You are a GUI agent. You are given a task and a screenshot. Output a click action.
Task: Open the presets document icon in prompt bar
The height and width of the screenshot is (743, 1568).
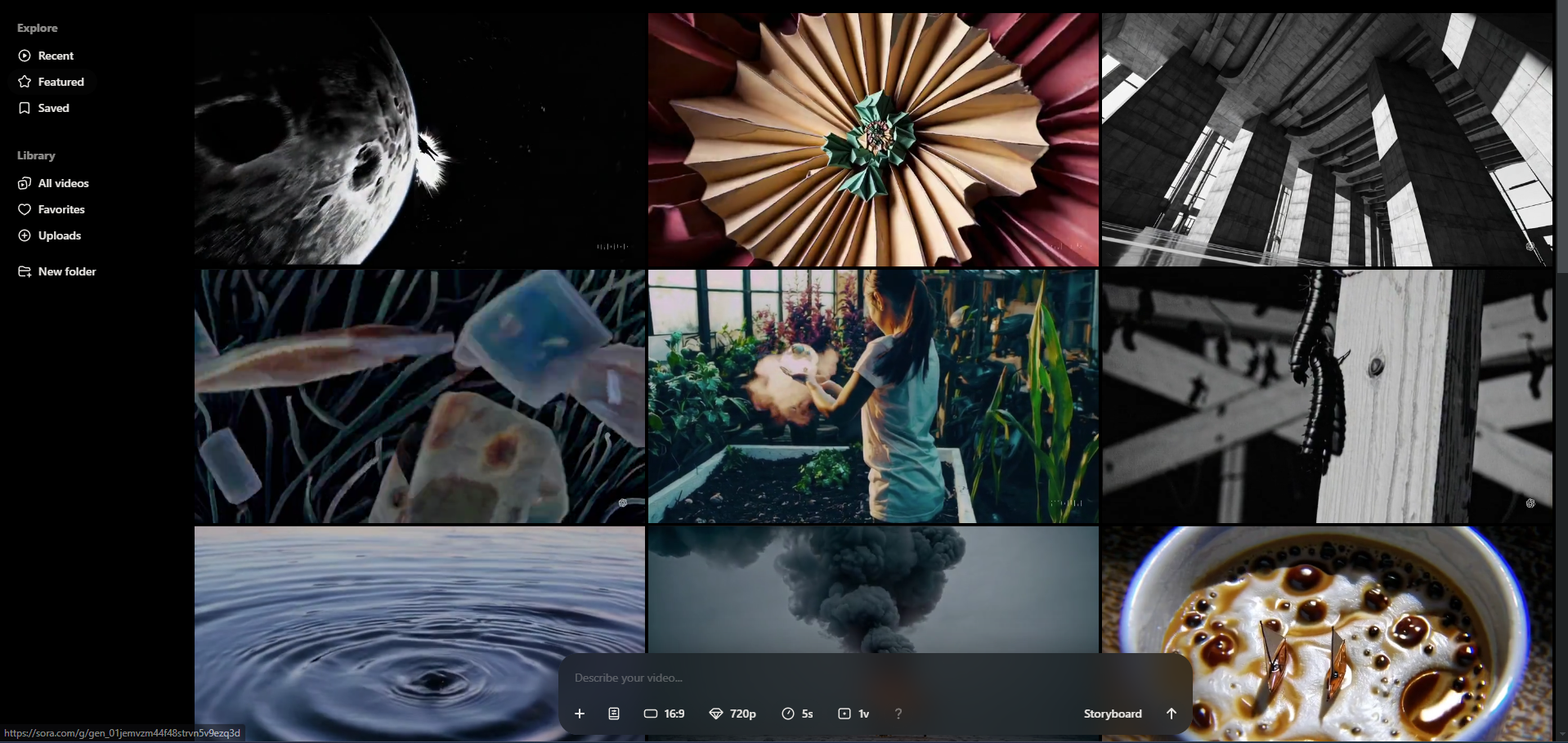614,714
